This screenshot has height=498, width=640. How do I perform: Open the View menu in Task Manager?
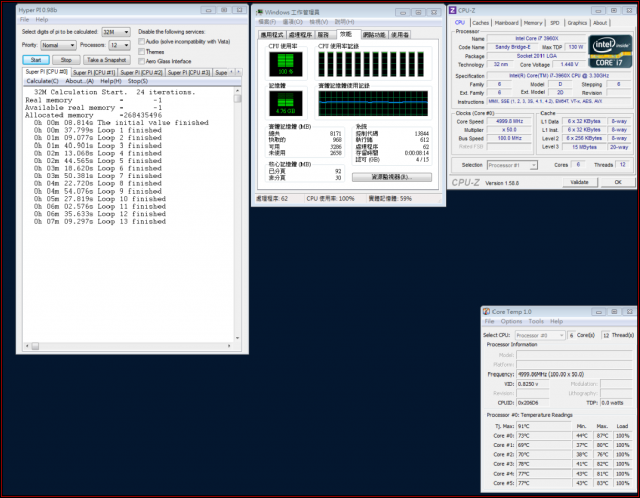pyautogui.click(x=318, y=22)
